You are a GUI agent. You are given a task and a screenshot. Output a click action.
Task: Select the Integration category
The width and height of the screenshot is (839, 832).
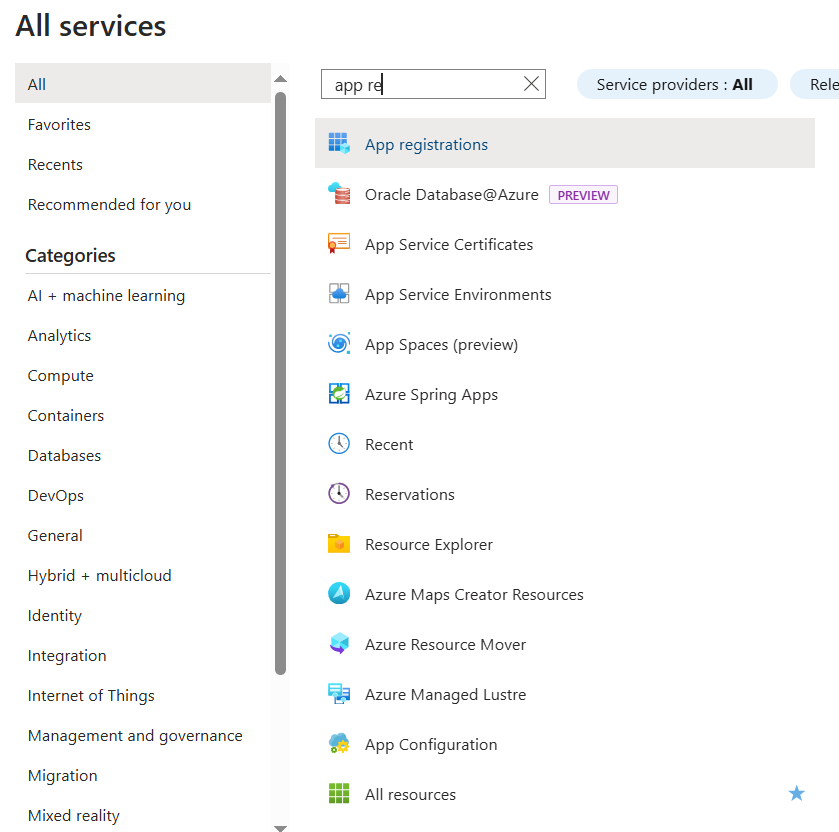point(67,656)
